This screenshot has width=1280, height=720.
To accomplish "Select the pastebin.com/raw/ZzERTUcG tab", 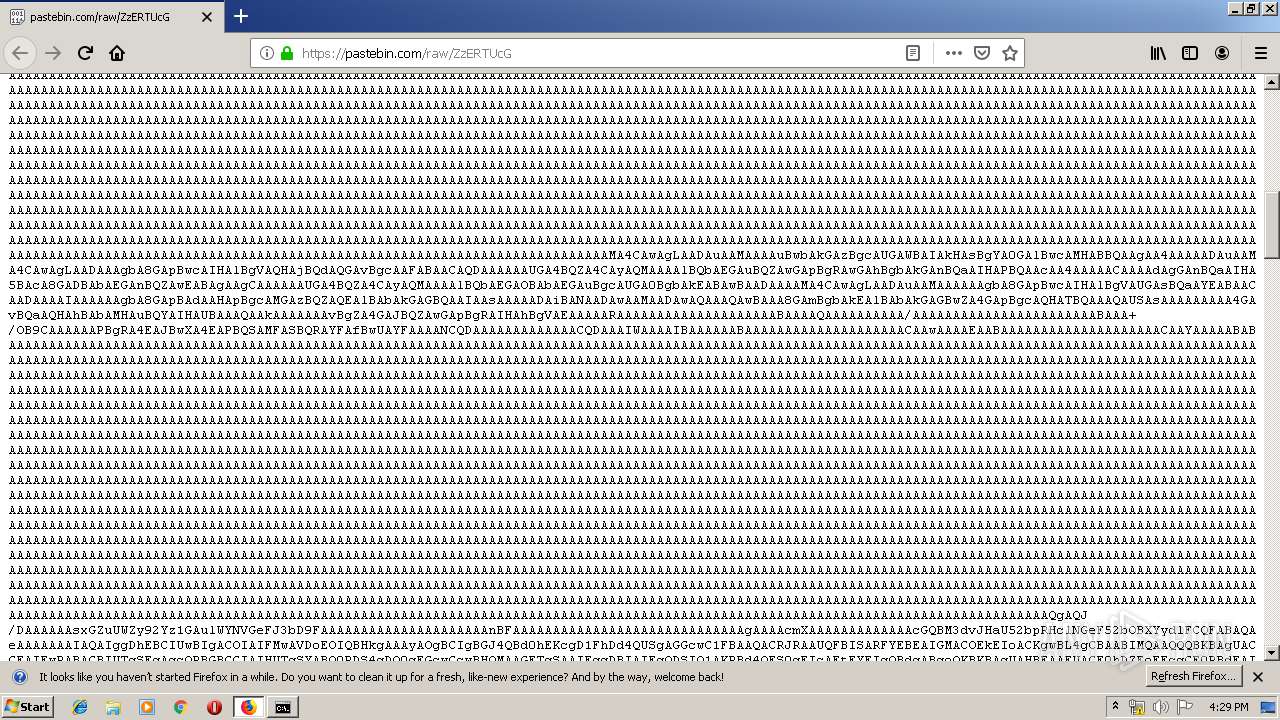I will [112, 17].
